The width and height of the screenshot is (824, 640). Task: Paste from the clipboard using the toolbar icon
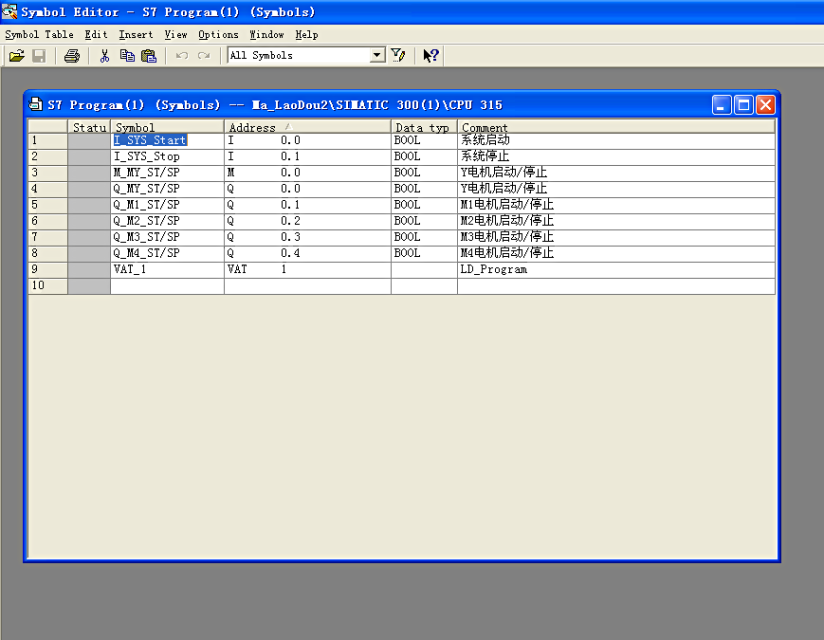point(149,56)
